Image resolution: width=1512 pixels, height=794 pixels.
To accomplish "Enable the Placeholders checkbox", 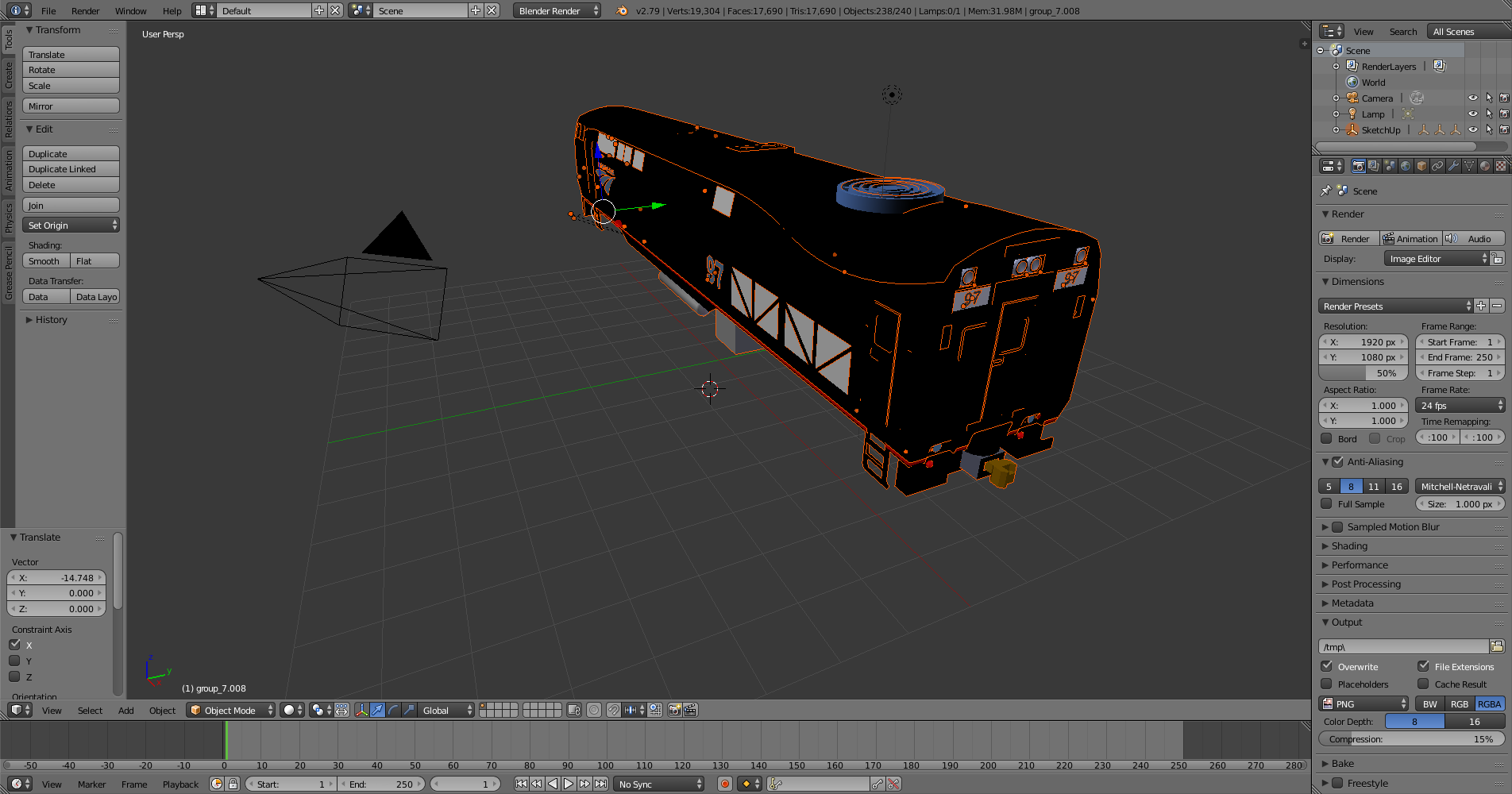I will click(1326, 684).
